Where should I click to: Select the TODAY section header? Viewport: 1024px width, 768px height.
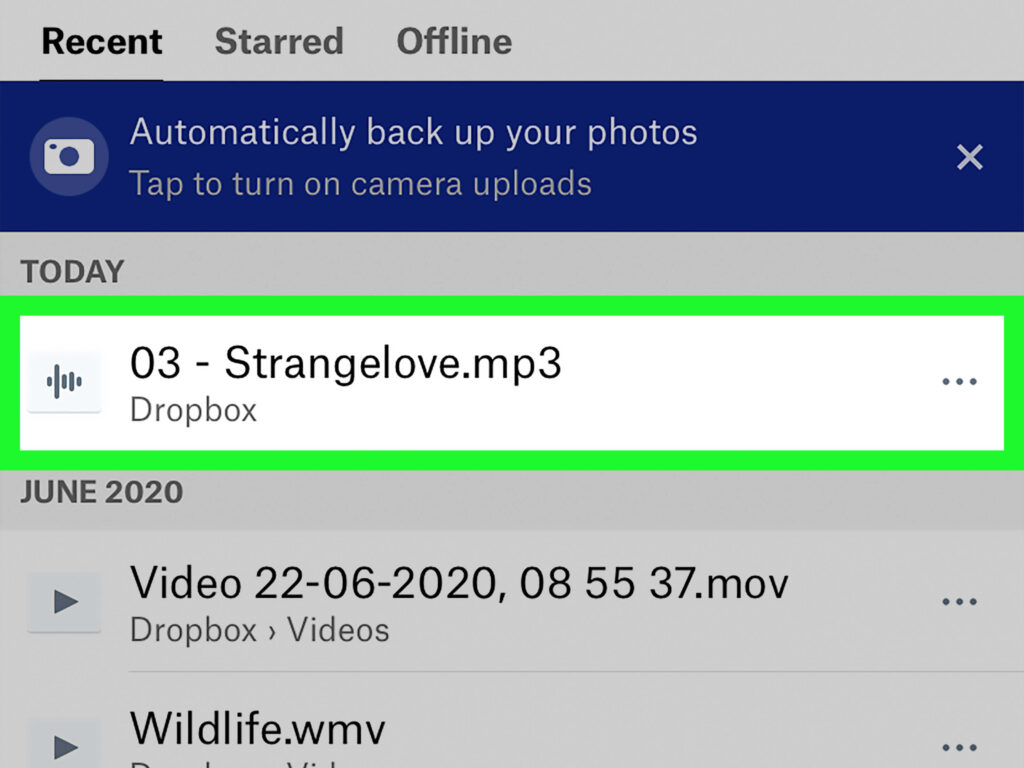(x=73, y=272)
